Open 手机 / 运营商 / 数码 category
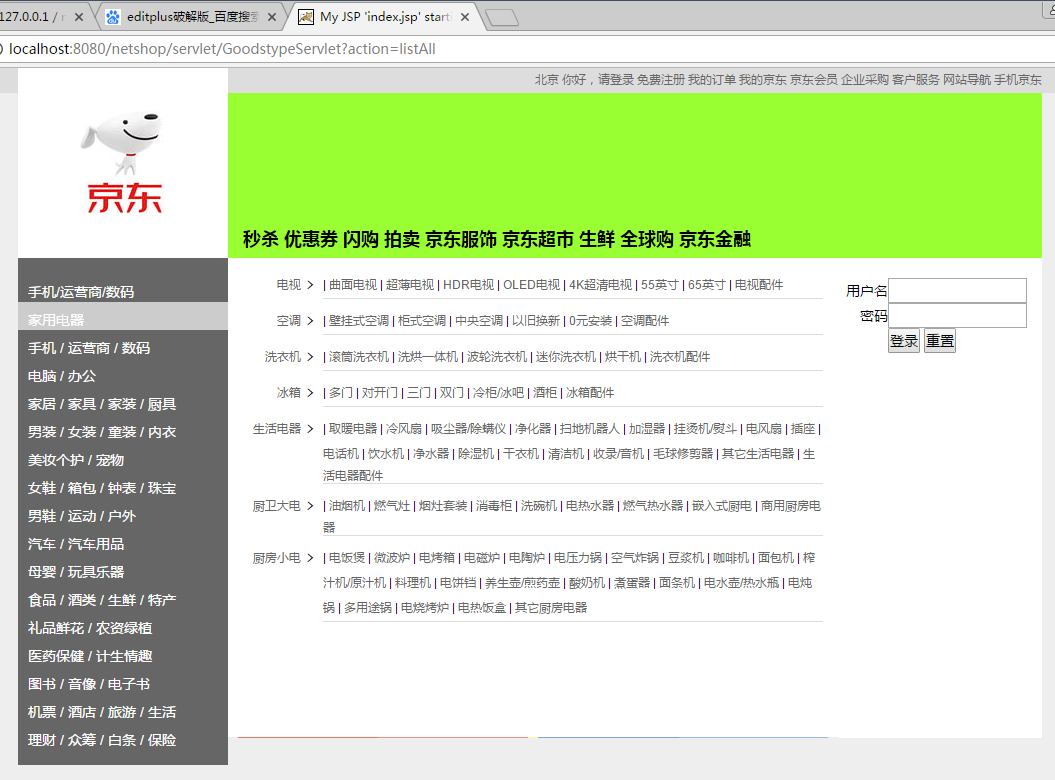Viewport: 1055px width, 780px height. (x=89, y=348)
